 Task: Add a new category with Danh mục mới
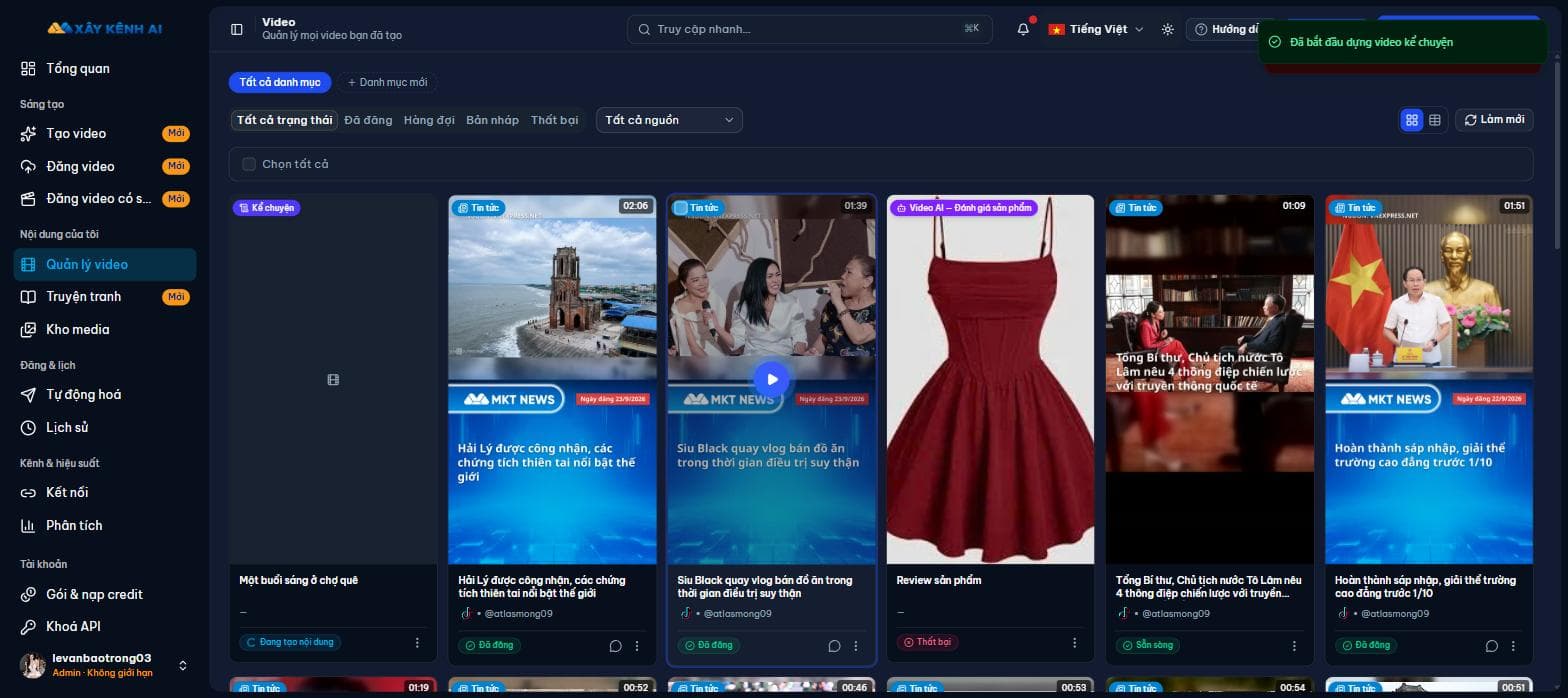pos(387,82)
